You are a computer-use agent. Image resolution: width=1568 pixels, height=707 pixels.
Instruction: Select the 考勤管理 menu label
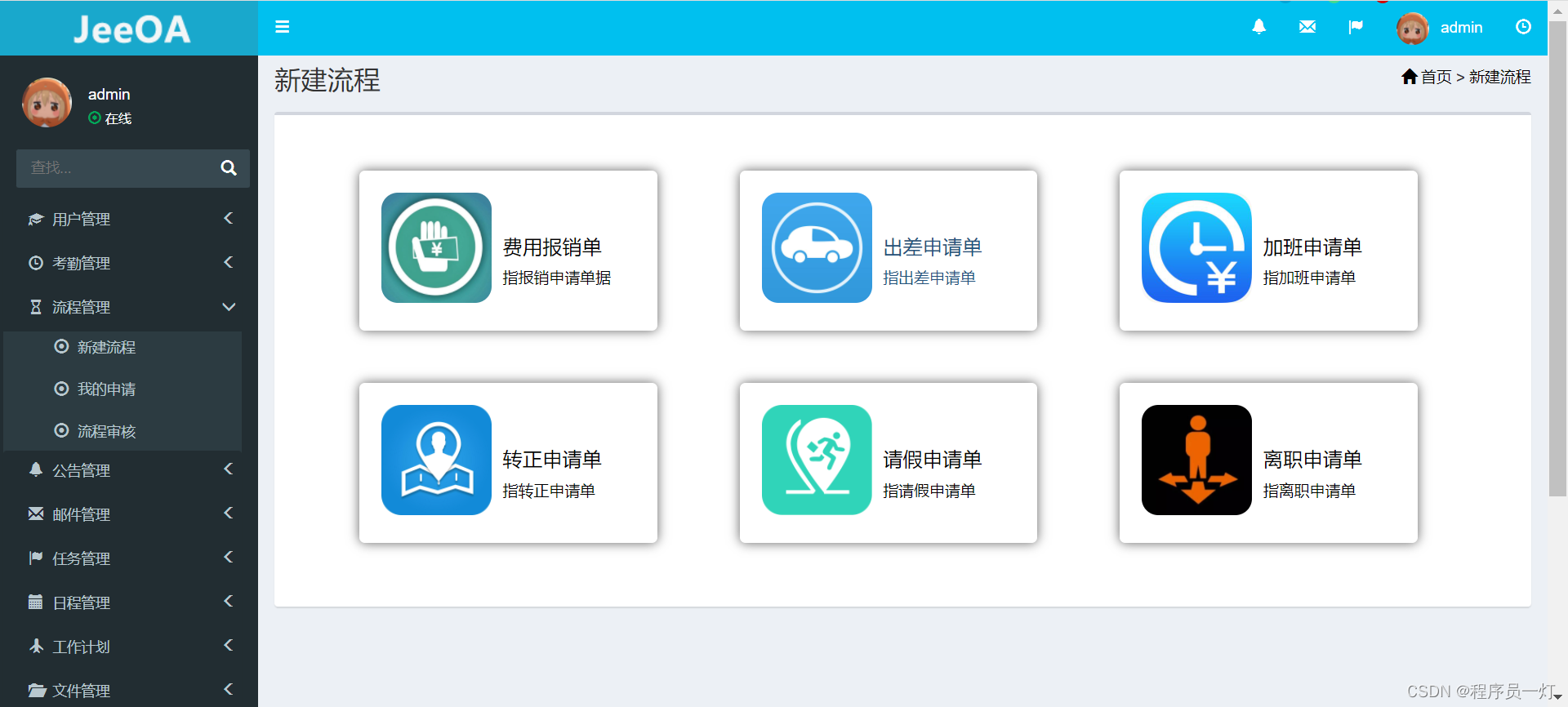click(x=81, y=263)
